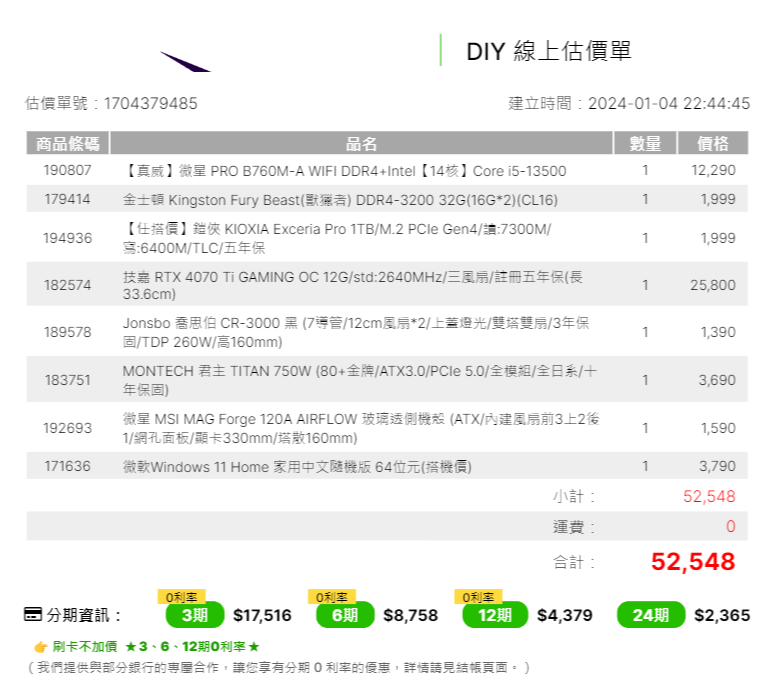Click the MSI MAG Forge 120A AIRFLOW name

point(361,428)
